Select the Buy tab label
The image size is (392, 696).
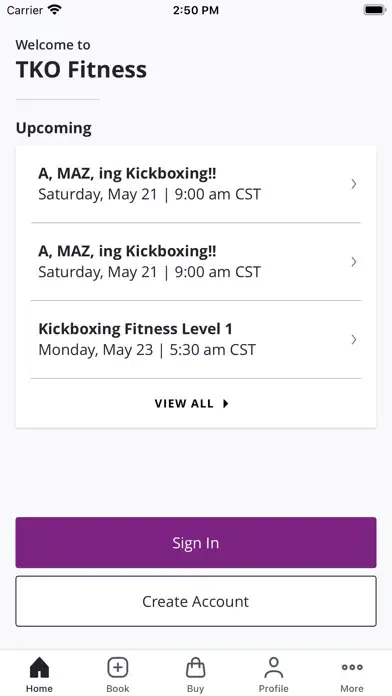point(195,688)
